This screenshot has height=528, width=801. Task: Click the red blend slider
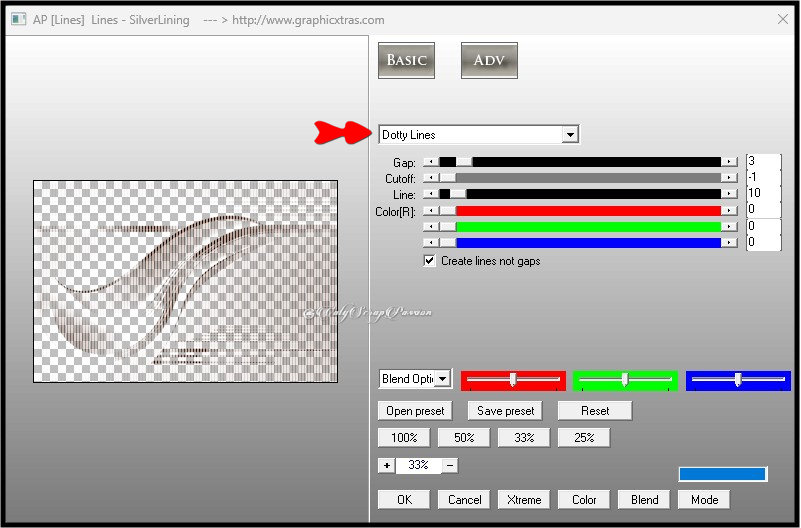513,380
